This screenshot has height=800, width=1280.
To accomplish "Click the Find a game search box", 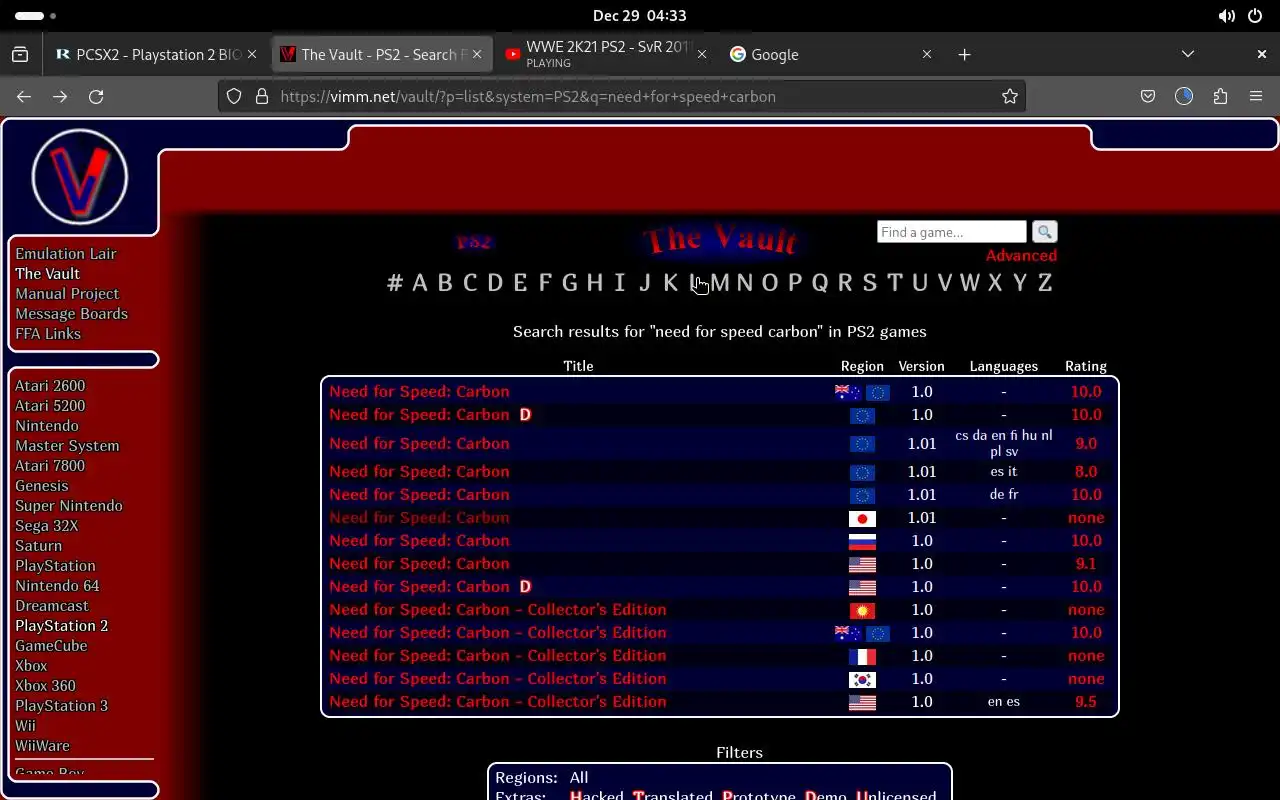I will (x=951, y=232).
